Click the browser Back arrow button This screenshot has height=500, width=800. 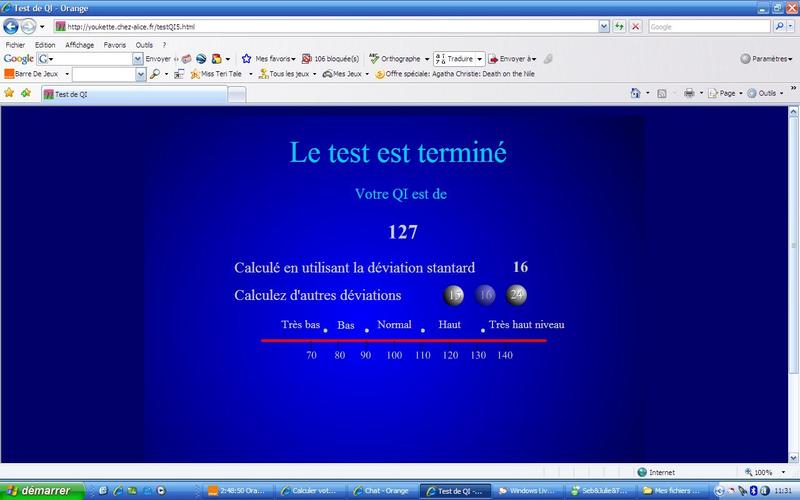[11, 26]
